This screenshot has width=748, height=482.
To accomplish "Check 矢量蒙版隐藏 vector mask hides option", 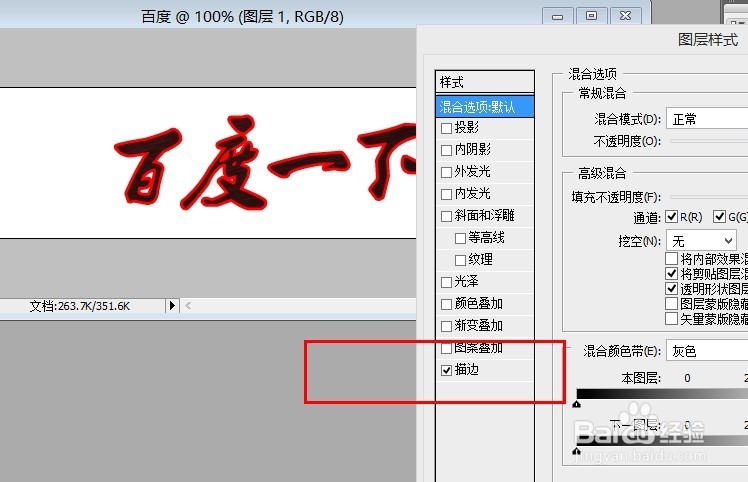I will 672,318.
